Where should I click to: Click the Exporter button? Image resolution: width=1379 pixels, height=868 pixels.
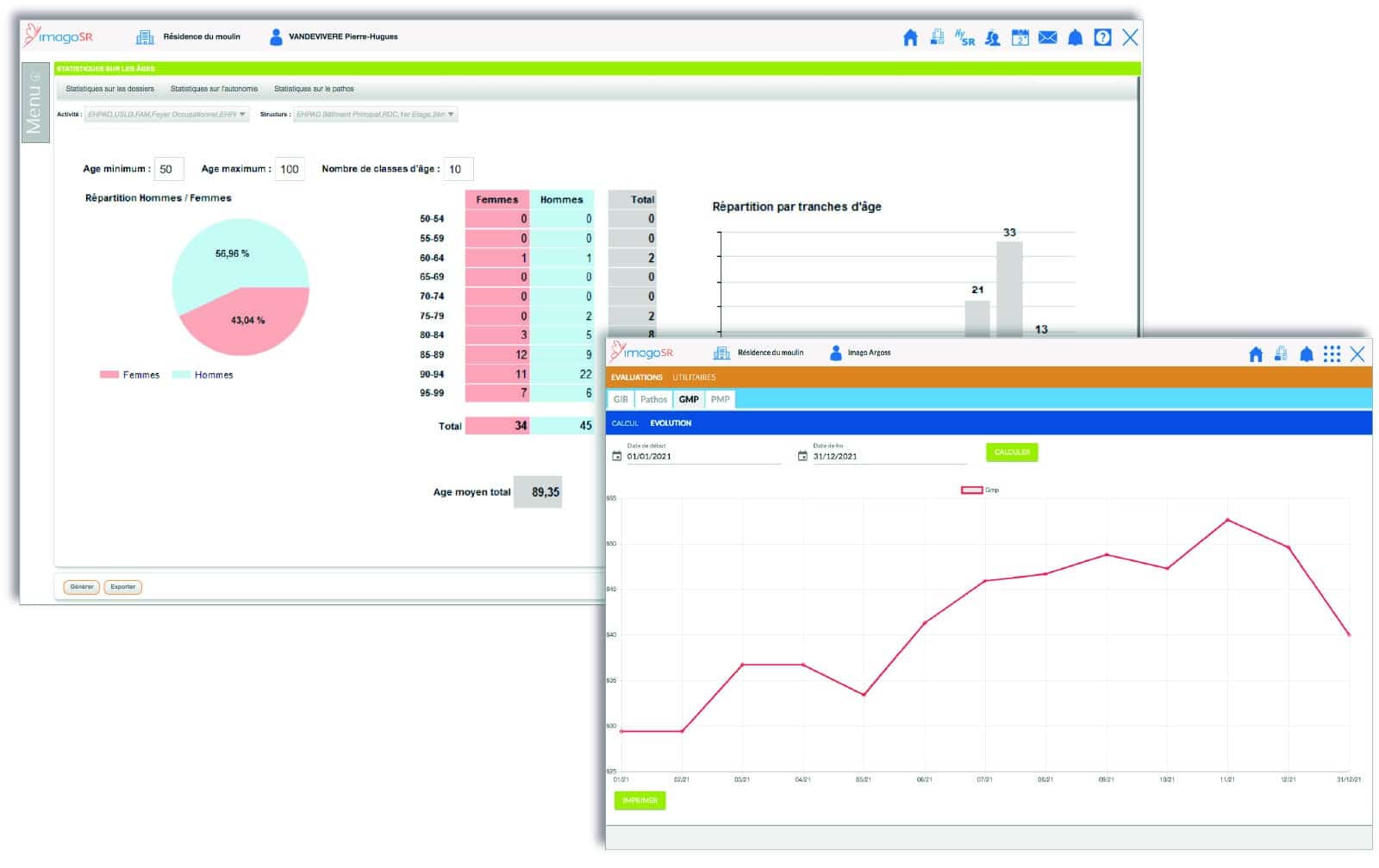[x=123, y=587]
